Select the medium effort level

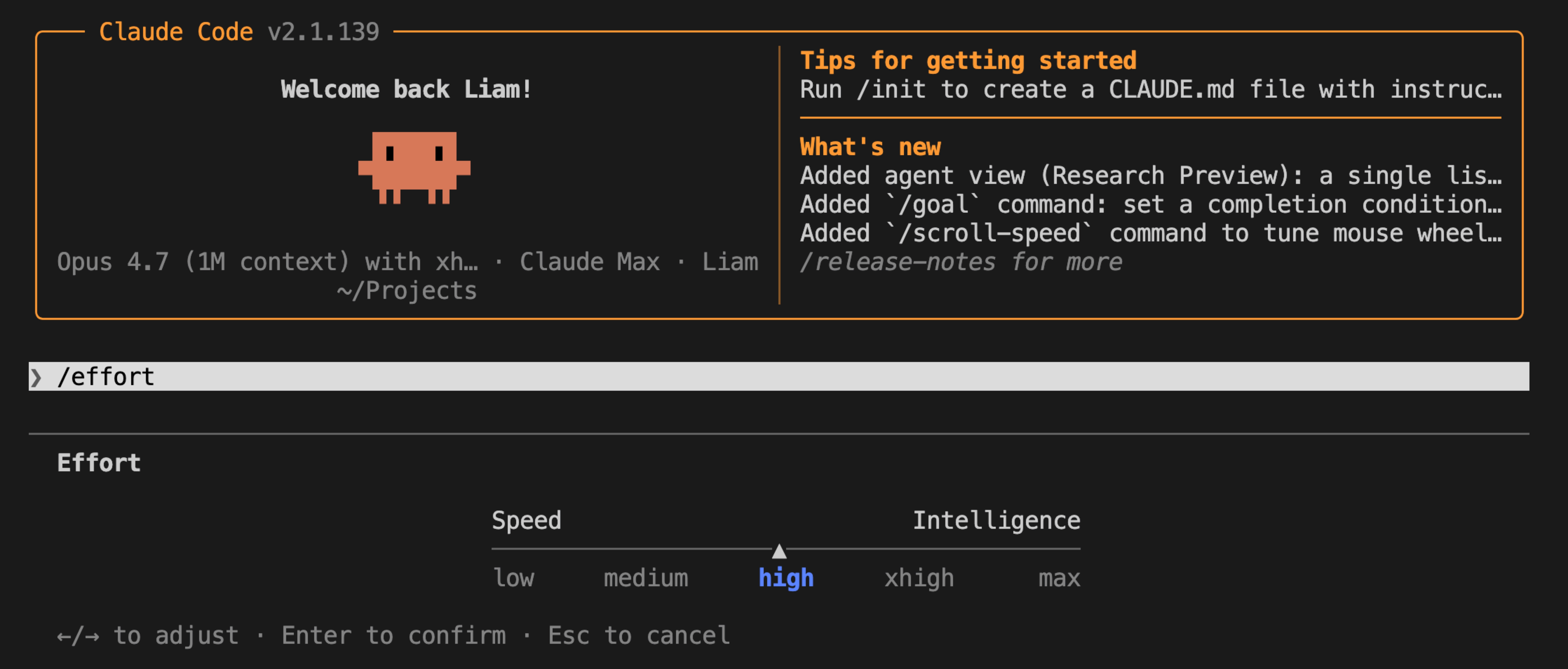646,578
